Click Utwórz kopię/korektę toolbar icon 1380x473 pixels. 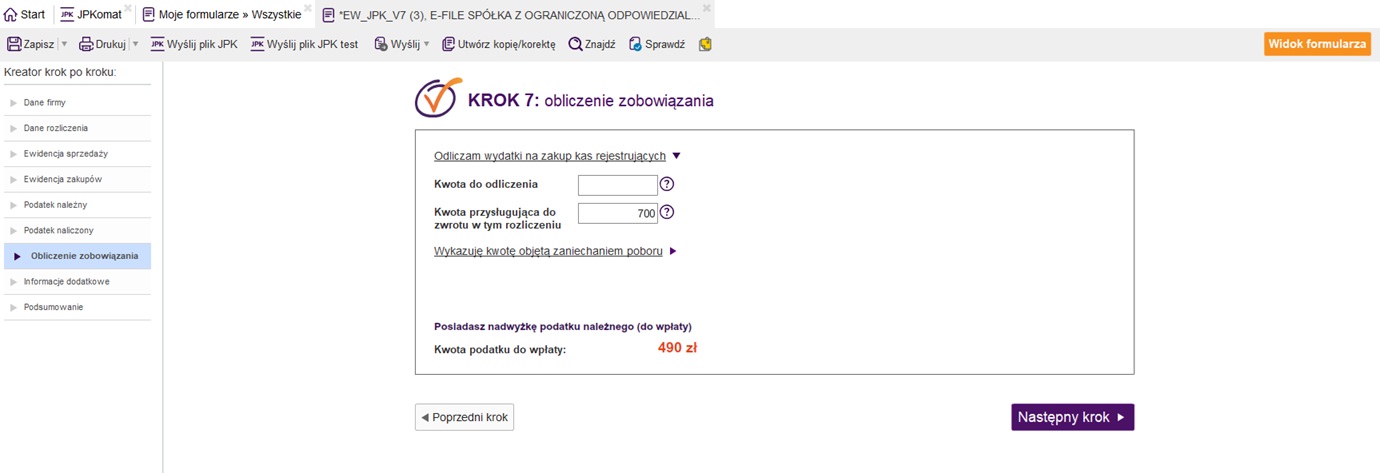[449, 44]
